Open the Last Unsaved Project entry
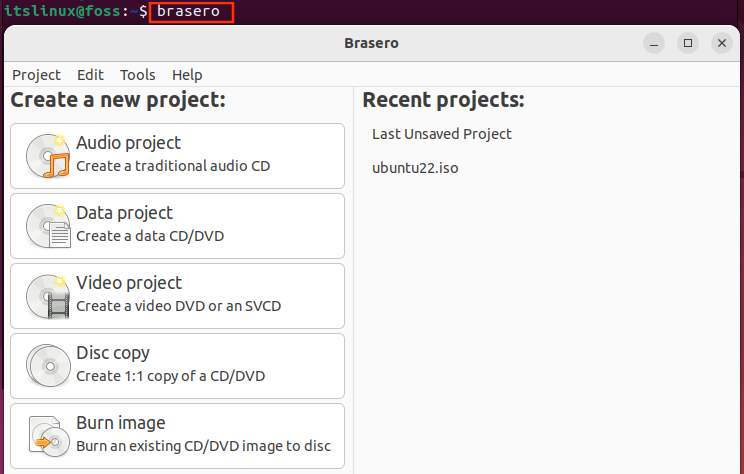 pos(442,134)
